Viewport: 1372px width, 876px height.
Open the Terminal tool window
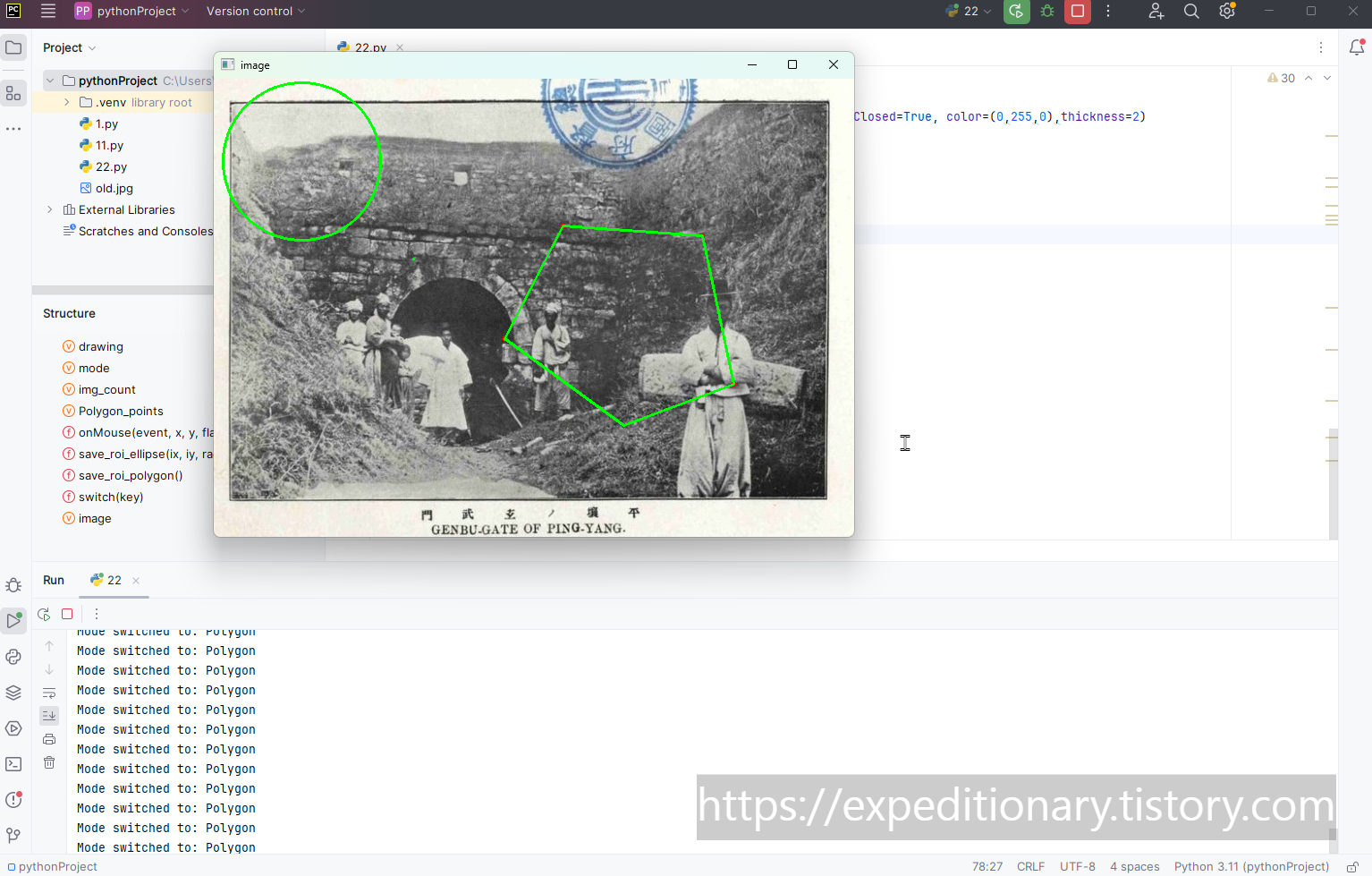13,764
